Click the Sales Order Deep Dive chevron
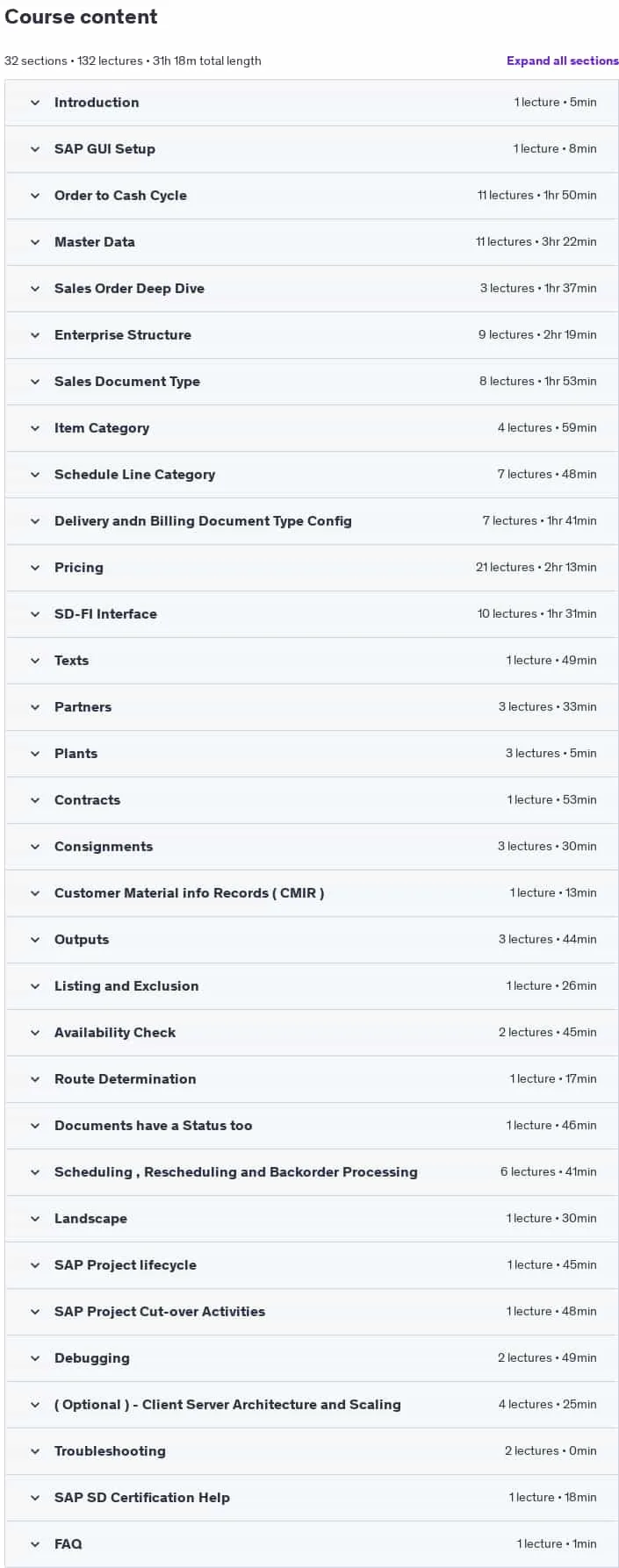 pos(35,289)
